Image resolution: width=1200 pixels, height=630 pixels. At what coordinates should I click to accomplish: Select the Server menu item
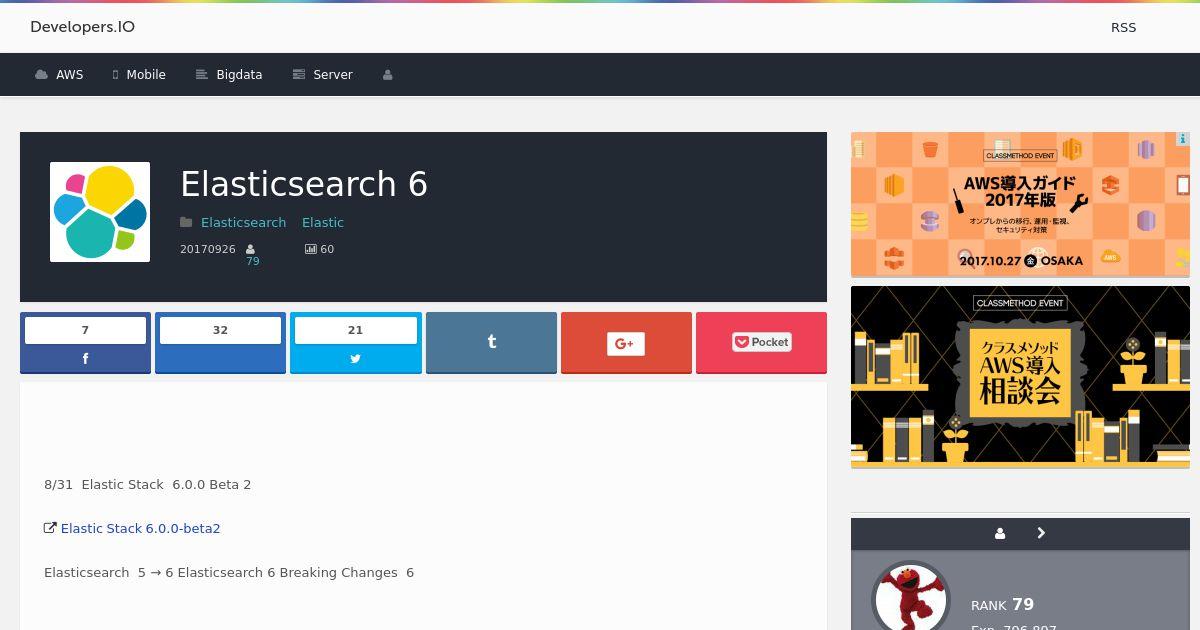tap(322, 75)
